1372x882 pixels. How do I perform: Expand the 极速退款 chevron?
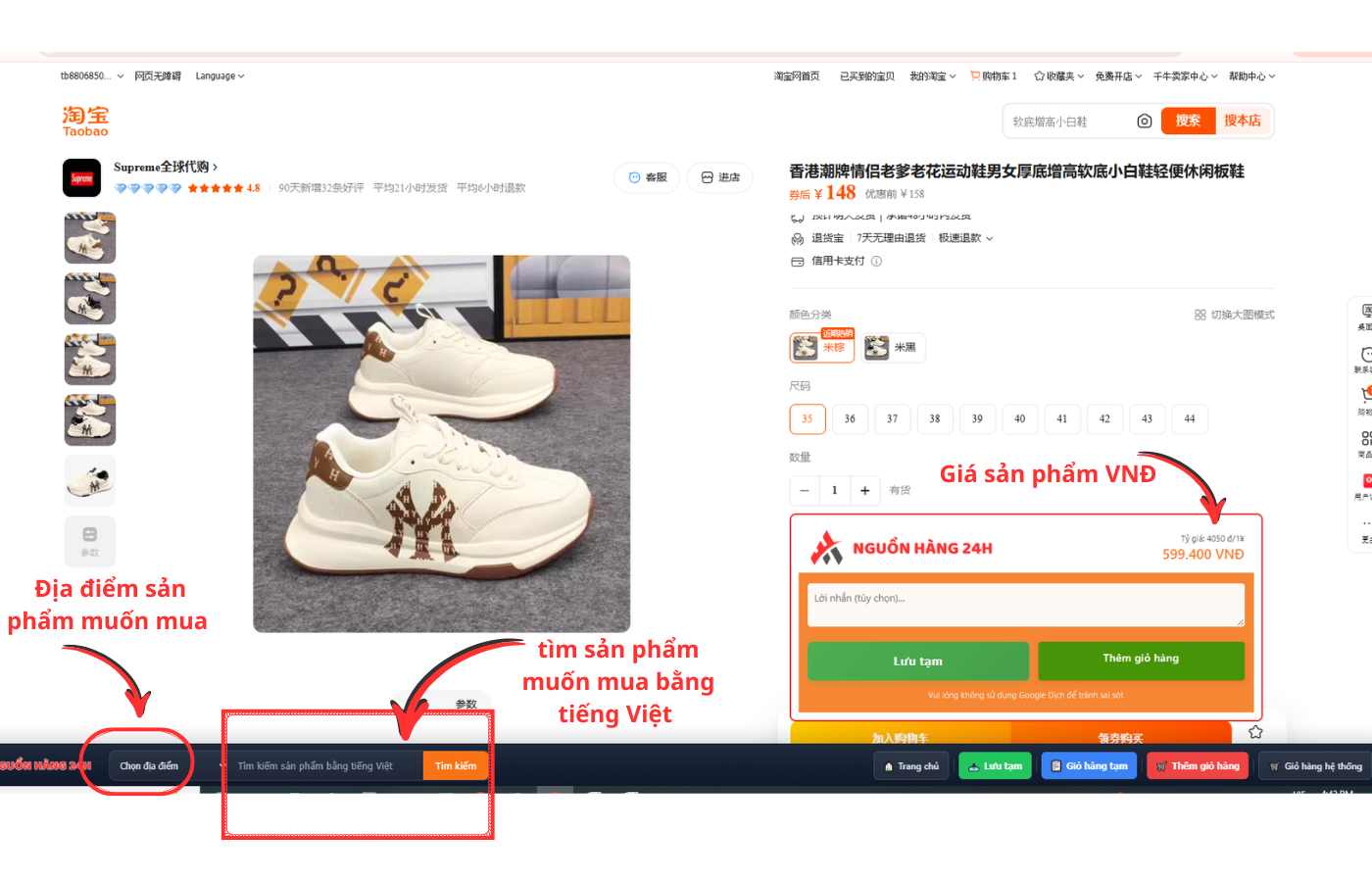tap(990, 238)
